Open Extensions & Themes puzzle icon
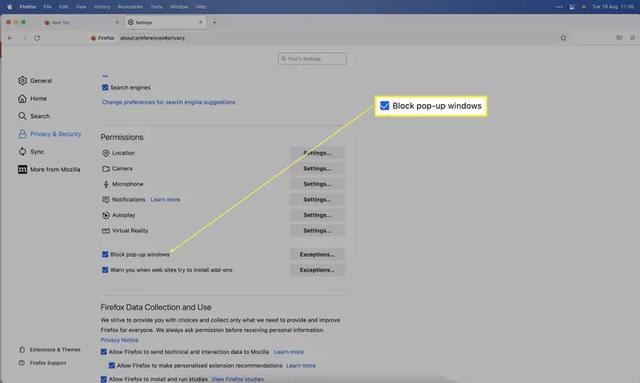640x383 pixels. point(22,350)
